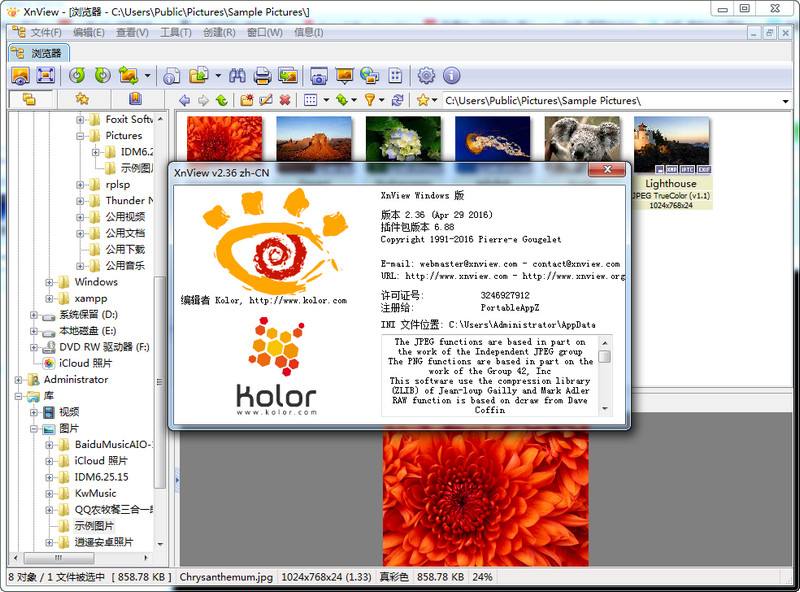Open the address path dropdown arrow
Viewport: 800px width, 592px height.
coord(786,100)
